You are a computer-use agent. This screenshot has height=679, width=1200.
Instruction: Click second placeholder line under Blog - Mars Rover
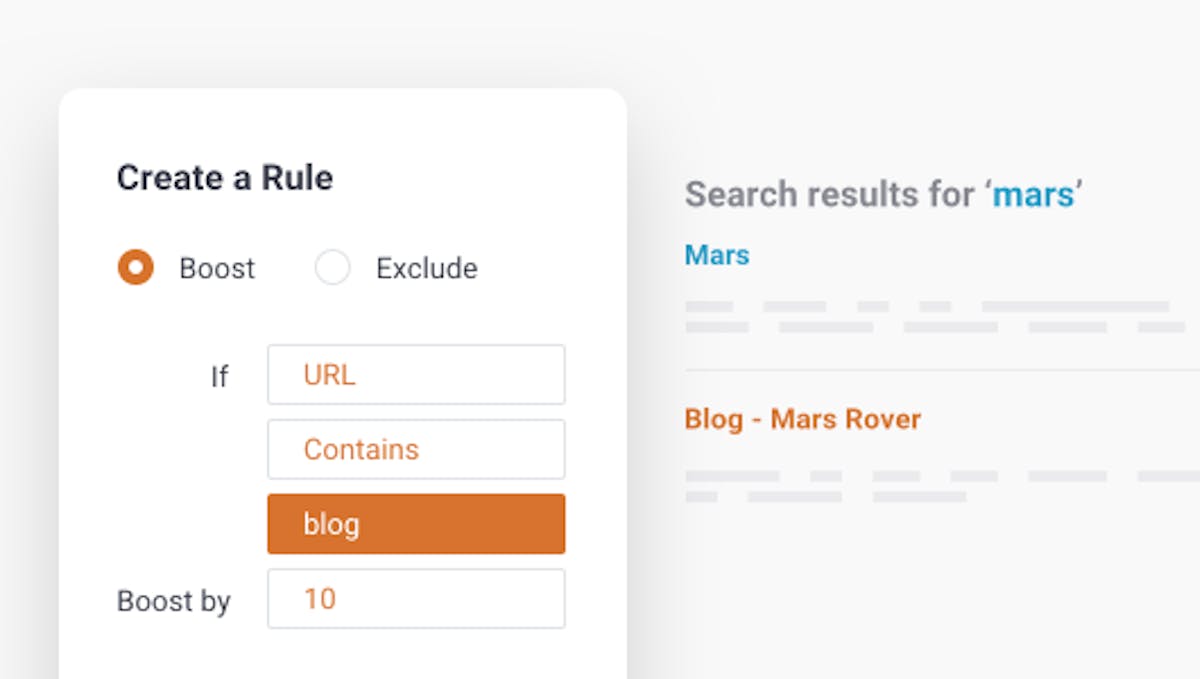826,497
